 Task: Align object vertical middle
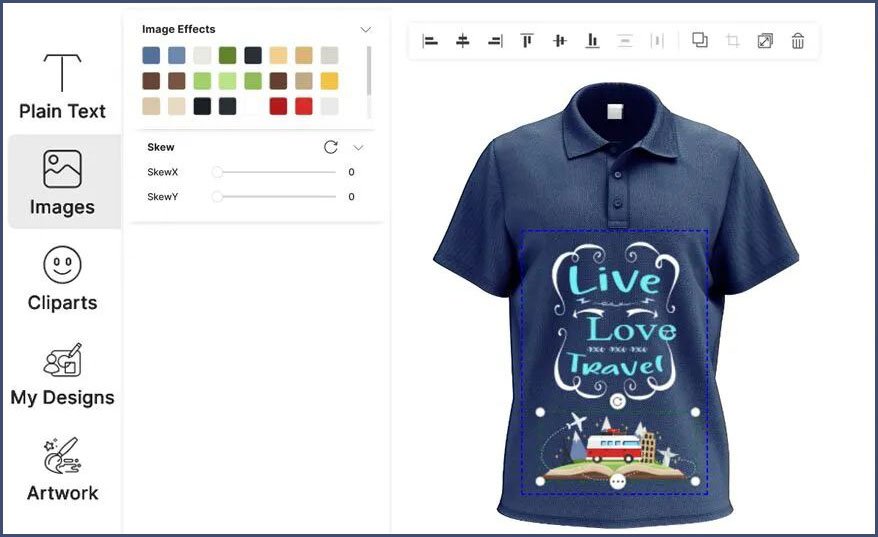(559, 41)
